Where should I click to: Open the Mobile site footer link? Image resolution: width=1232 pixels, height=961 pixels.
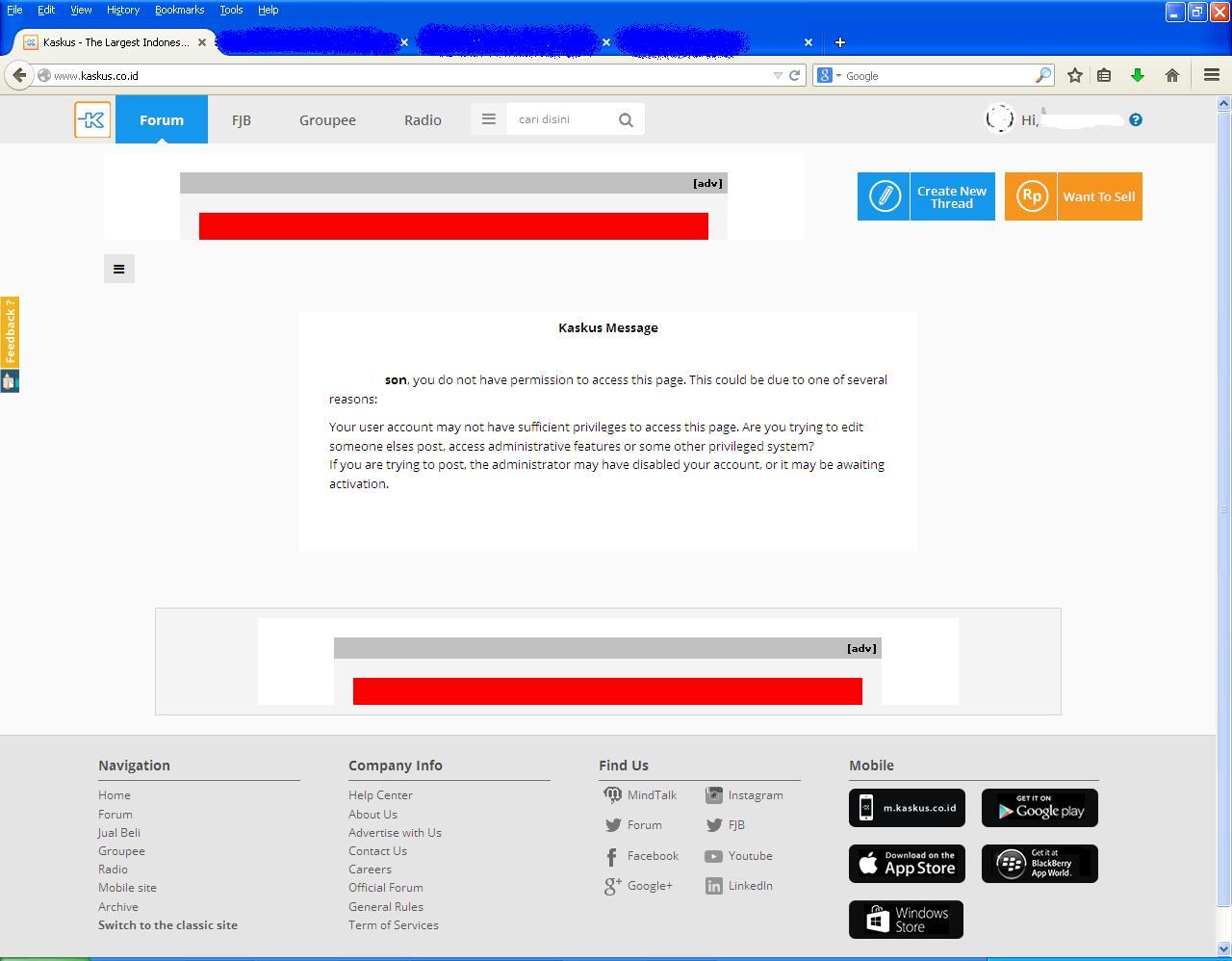tap(127, 888)
